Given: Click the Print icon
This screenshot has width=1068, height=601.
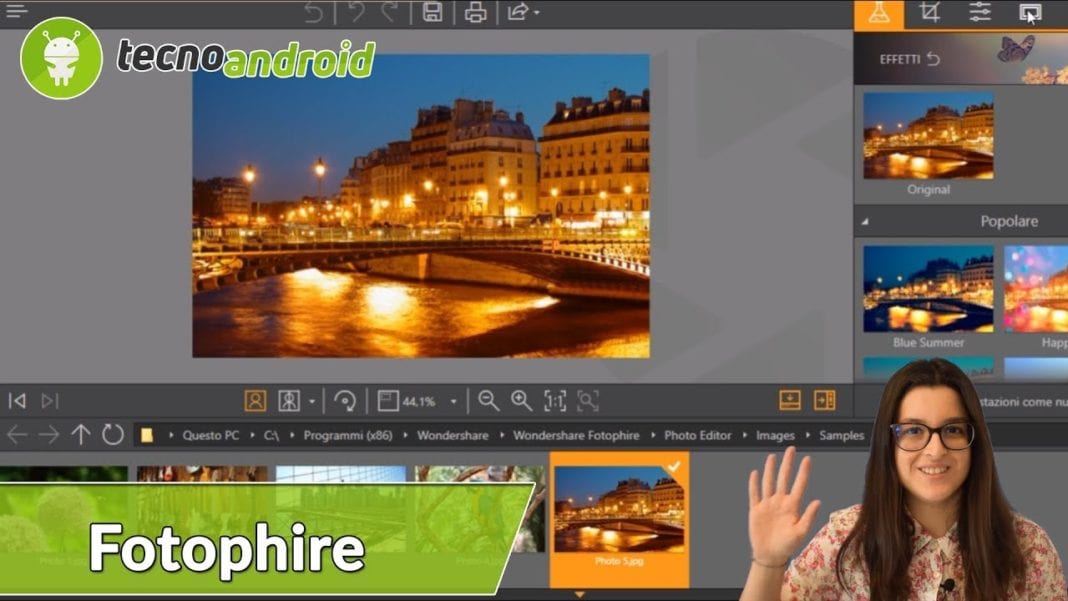Looking at the screenshot, I should (x=475, y=12).
